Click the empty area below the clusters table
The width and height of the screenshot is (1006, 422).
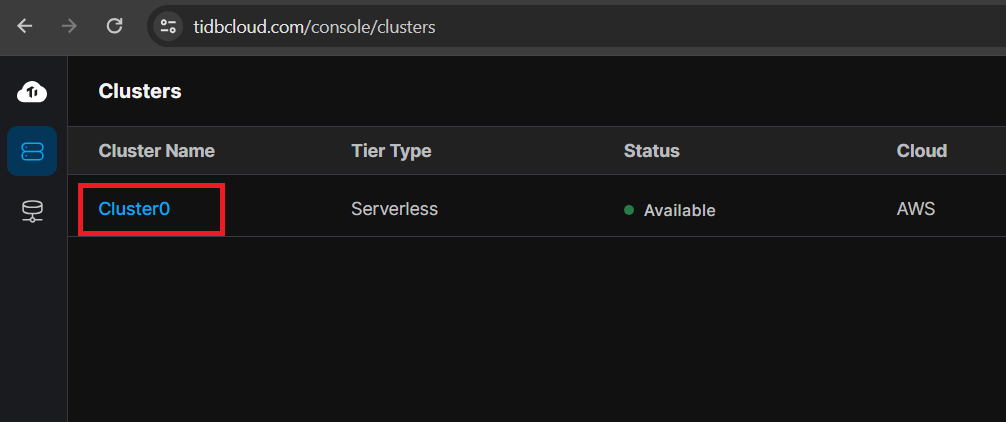536,329
